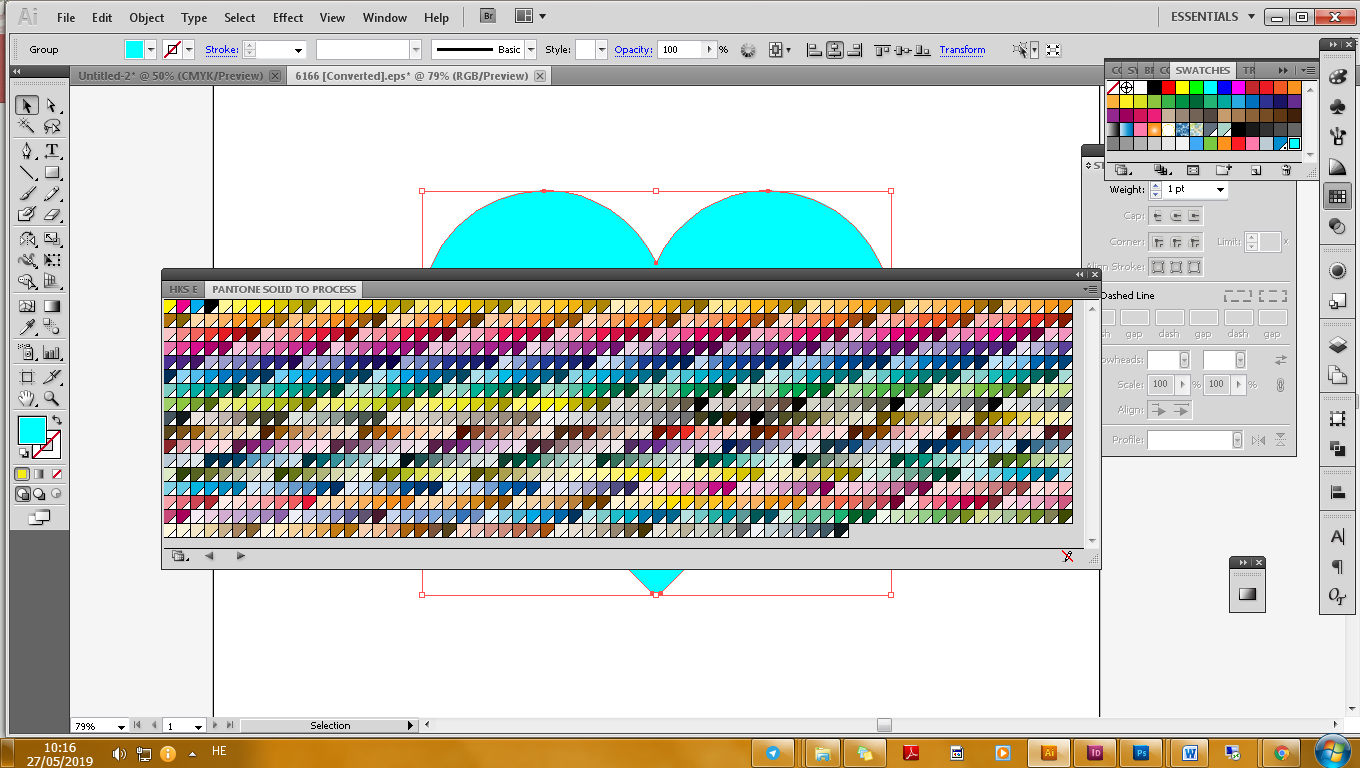The image size is (1360, 768).
Task: Open the Effect menu
Action: pos(288,18)
